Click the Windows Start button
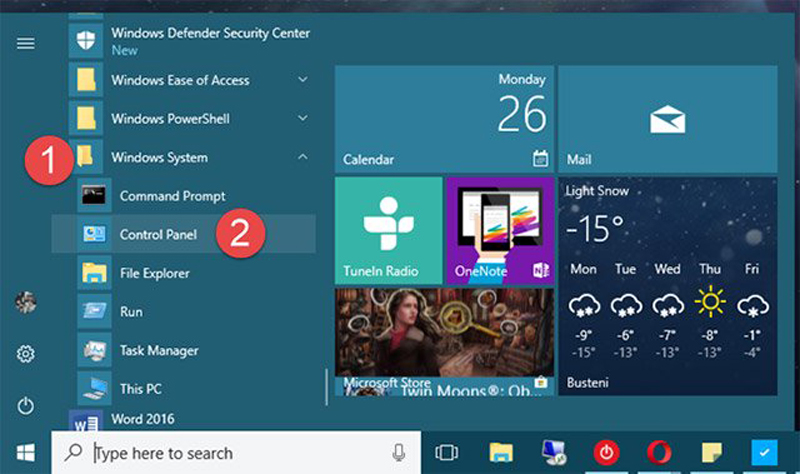Image resolution: width=800 pixels, height=474 pixels. (24, 453)
